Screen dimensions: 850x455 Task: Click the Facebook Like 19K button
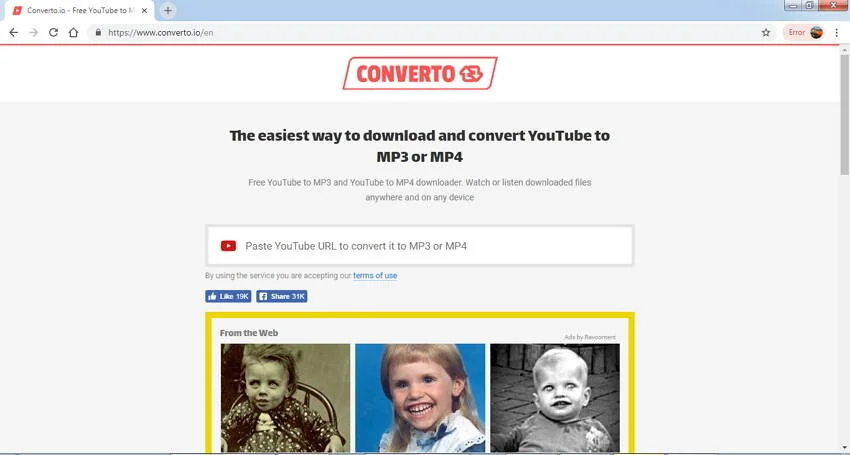pyautogui.click(x=228, y=296)
